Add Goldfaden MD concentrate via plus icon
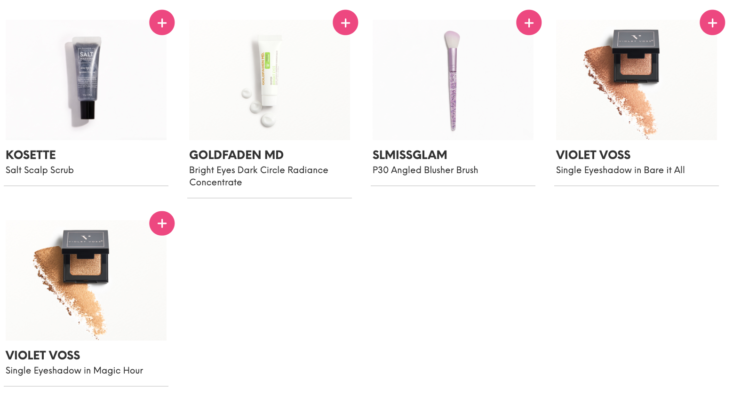This screenshot has width=733, height=398. pyautogui.click(x=345, y=22)
